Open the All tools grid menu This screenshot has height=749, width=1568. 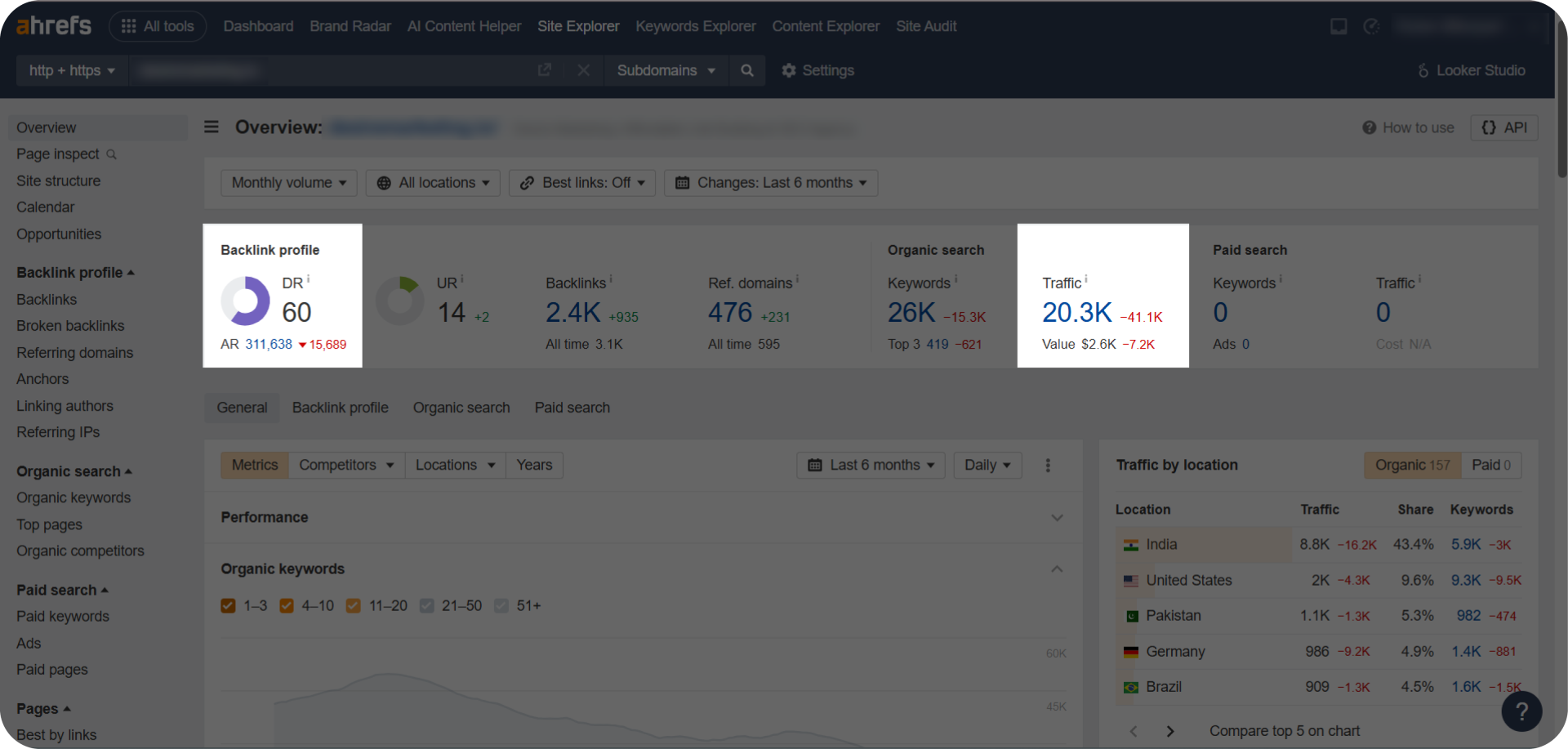pos(158,26)
